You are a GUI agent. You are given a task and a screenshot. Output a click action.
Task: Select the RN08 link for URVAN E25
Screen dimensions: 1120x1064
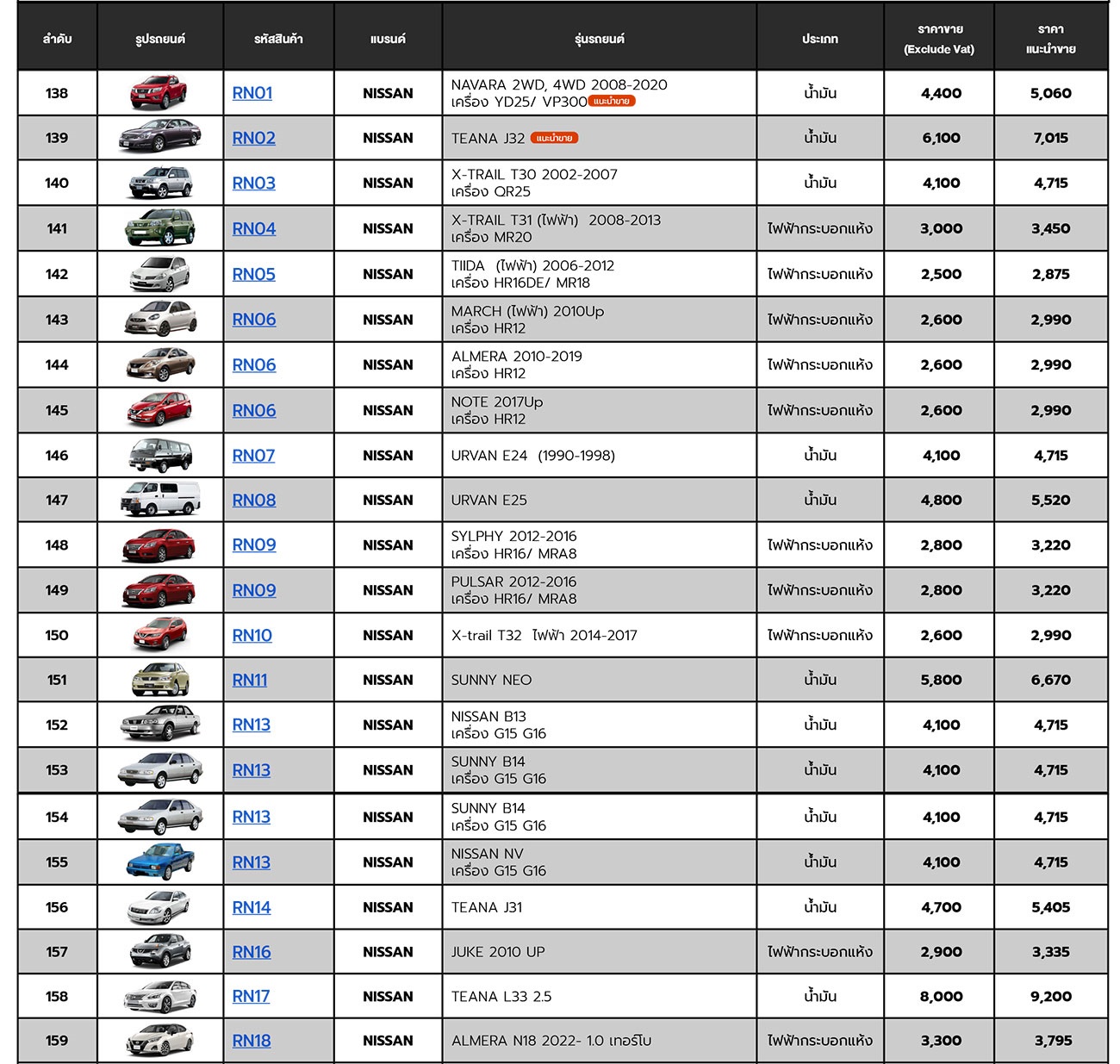pos(254,500)
